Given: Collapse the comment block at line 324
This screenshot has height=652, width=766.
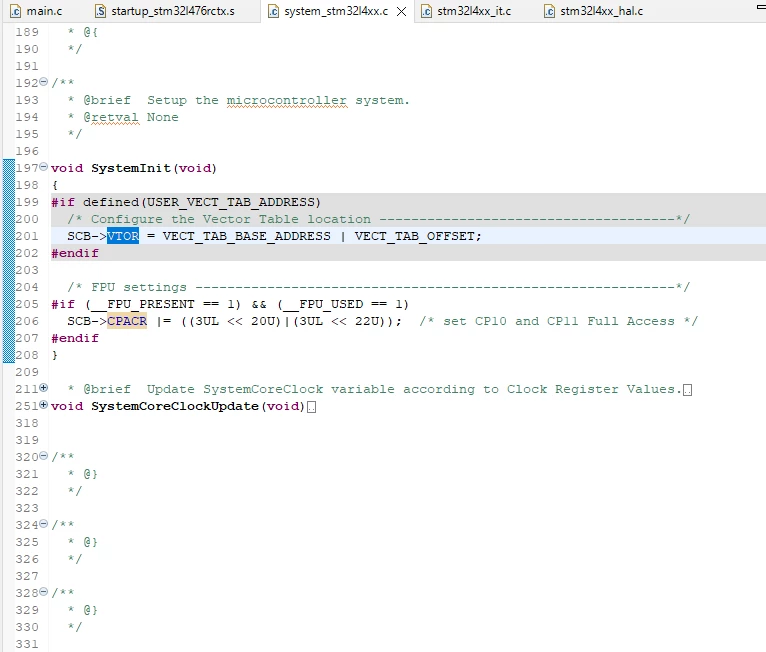Looking at the screenshot, I should point(43,524).
